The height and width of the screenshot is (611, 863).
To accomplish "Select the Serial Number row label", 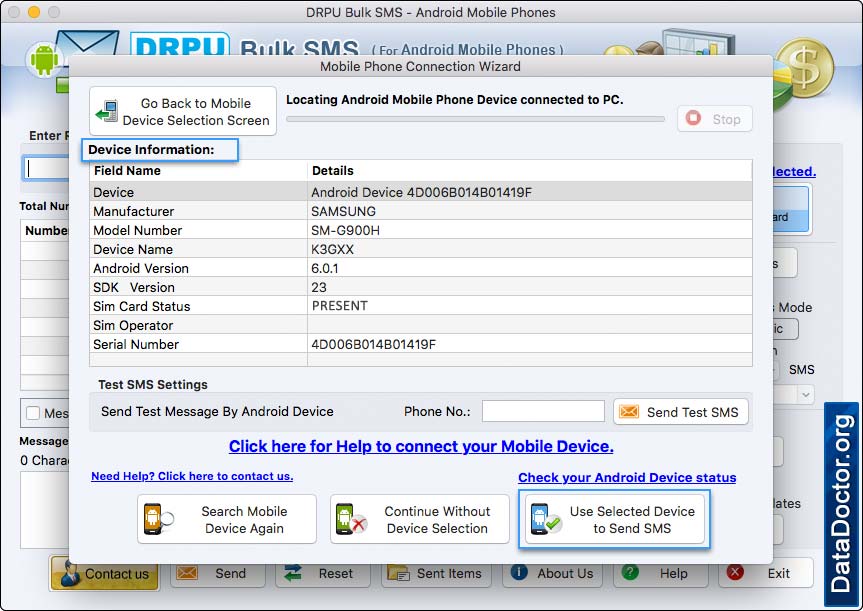I will [x=136, y=344].
